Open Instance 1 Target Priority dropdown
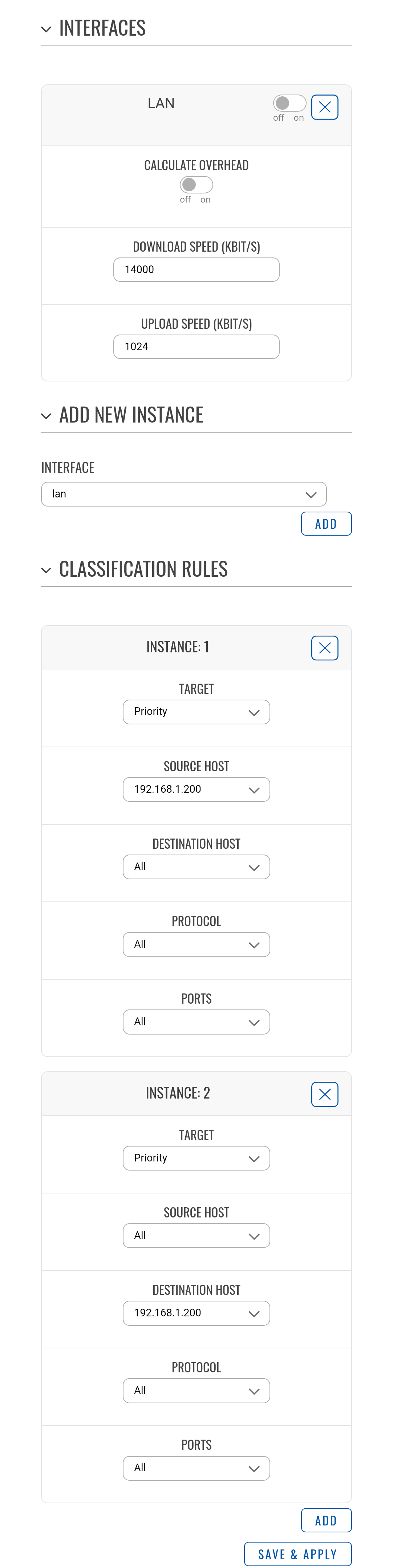 tap(196, 712)
